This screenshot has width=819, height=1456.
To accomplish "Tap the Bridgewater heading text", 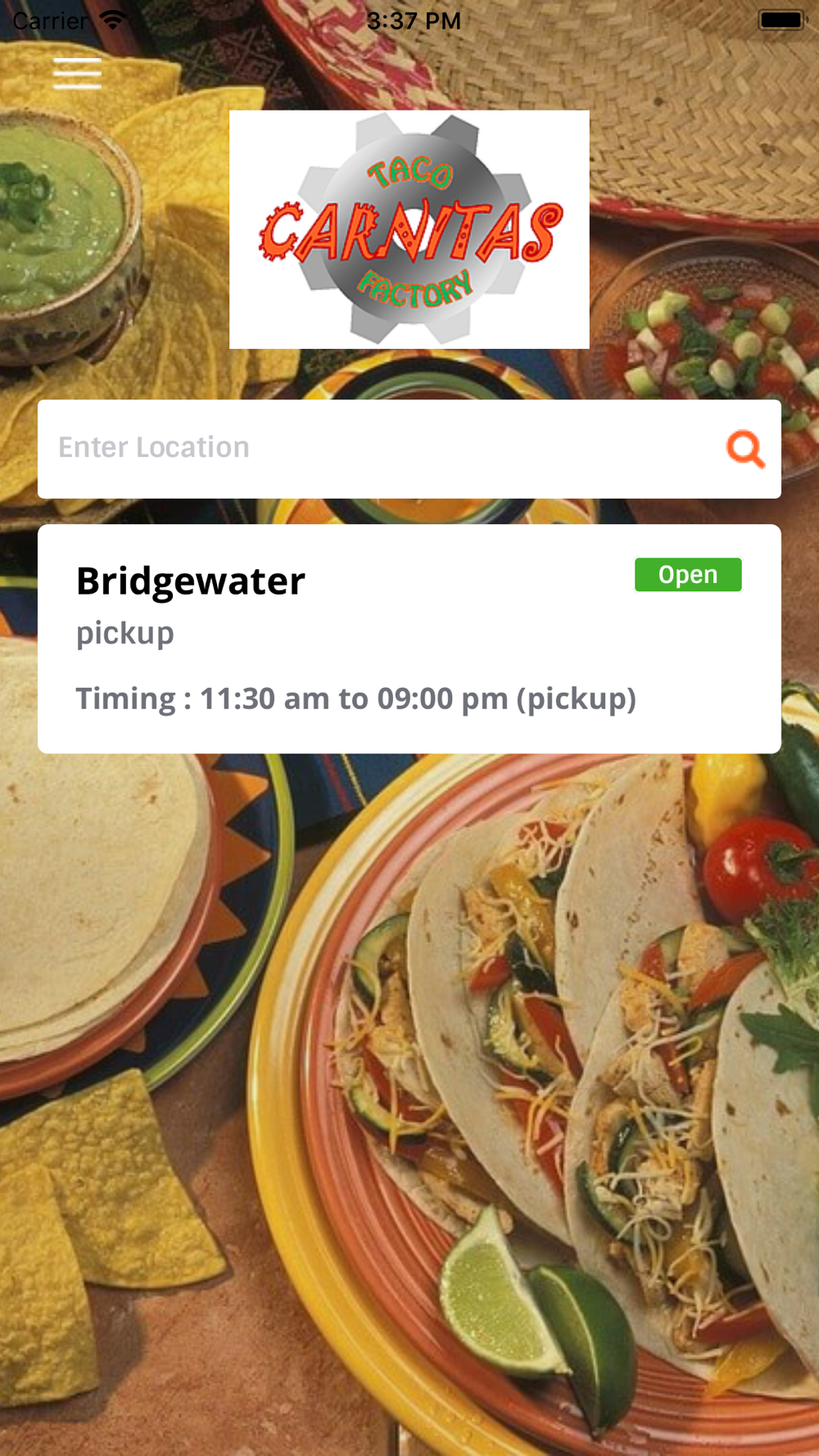I will pyautogui.click(x=191, y=581).
